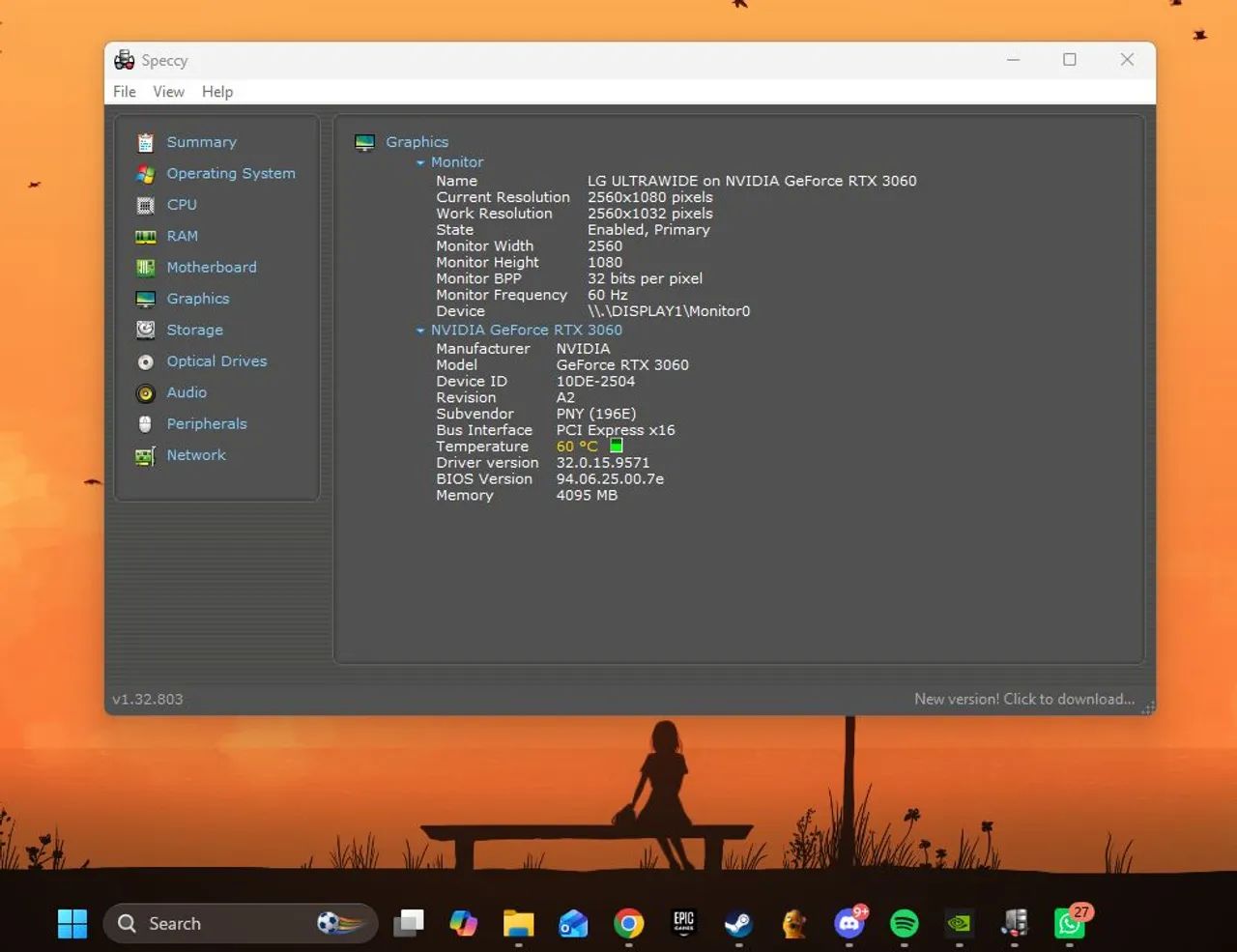Click the 'New version! Click to download...' link

tap(1024, 699)
